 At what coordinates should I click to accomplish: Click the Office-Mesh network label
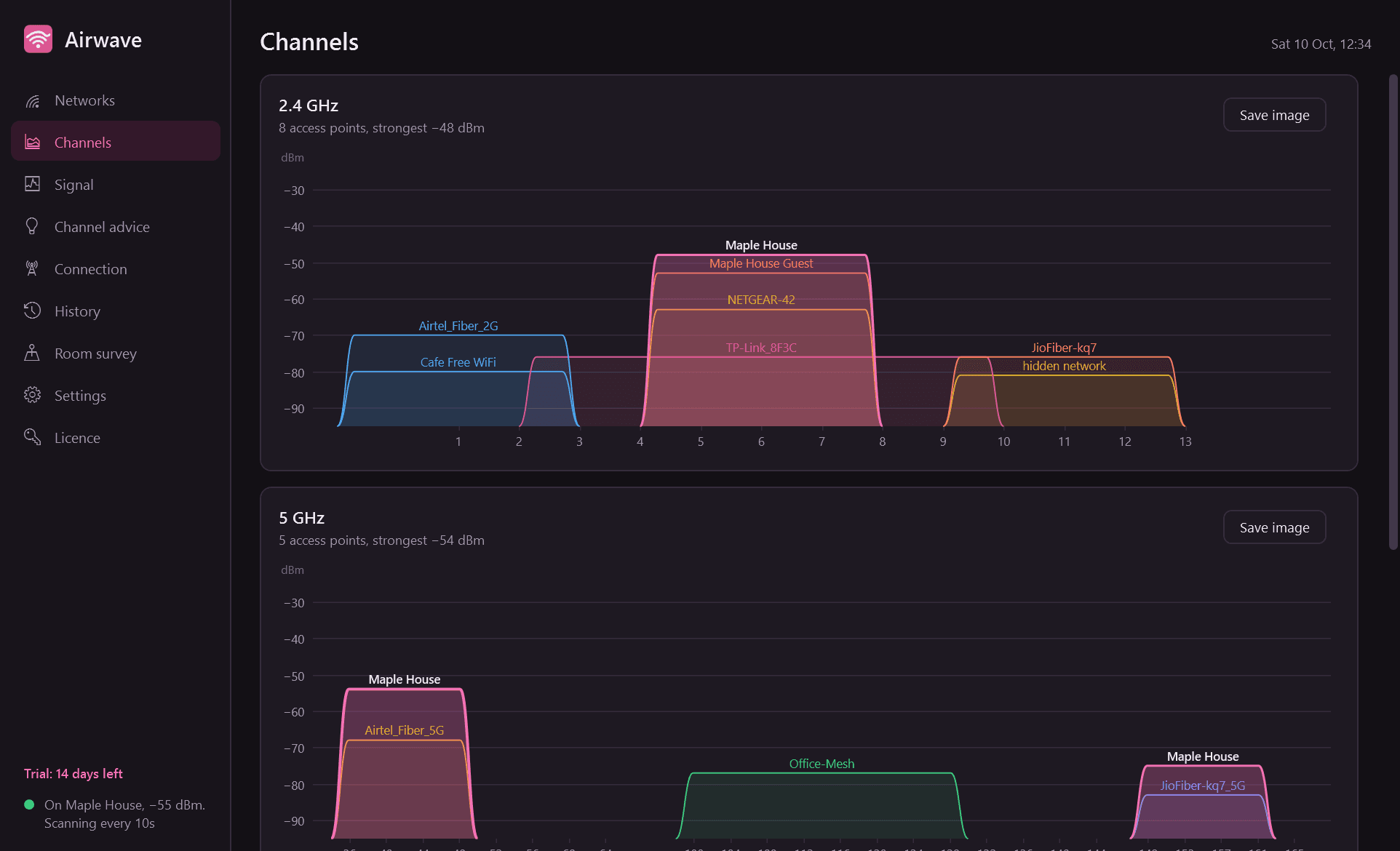[x=822, y=764]
